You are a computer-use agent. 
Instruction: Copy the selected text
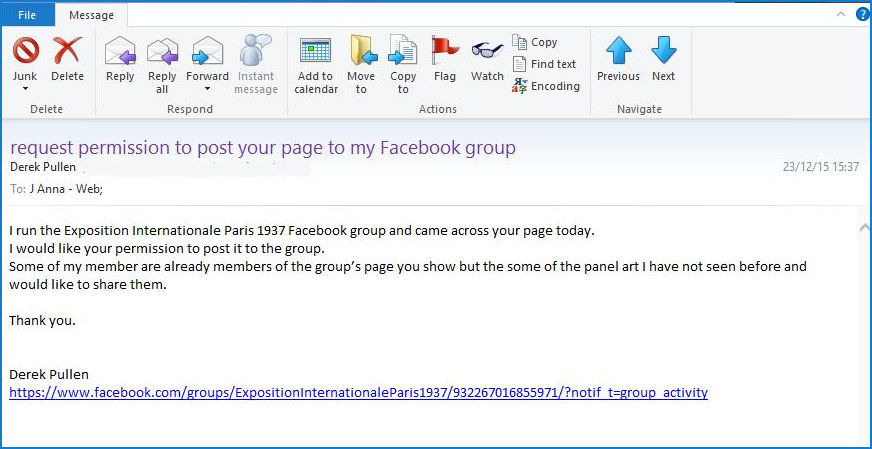pyautogui.click(x=535, y=42)
